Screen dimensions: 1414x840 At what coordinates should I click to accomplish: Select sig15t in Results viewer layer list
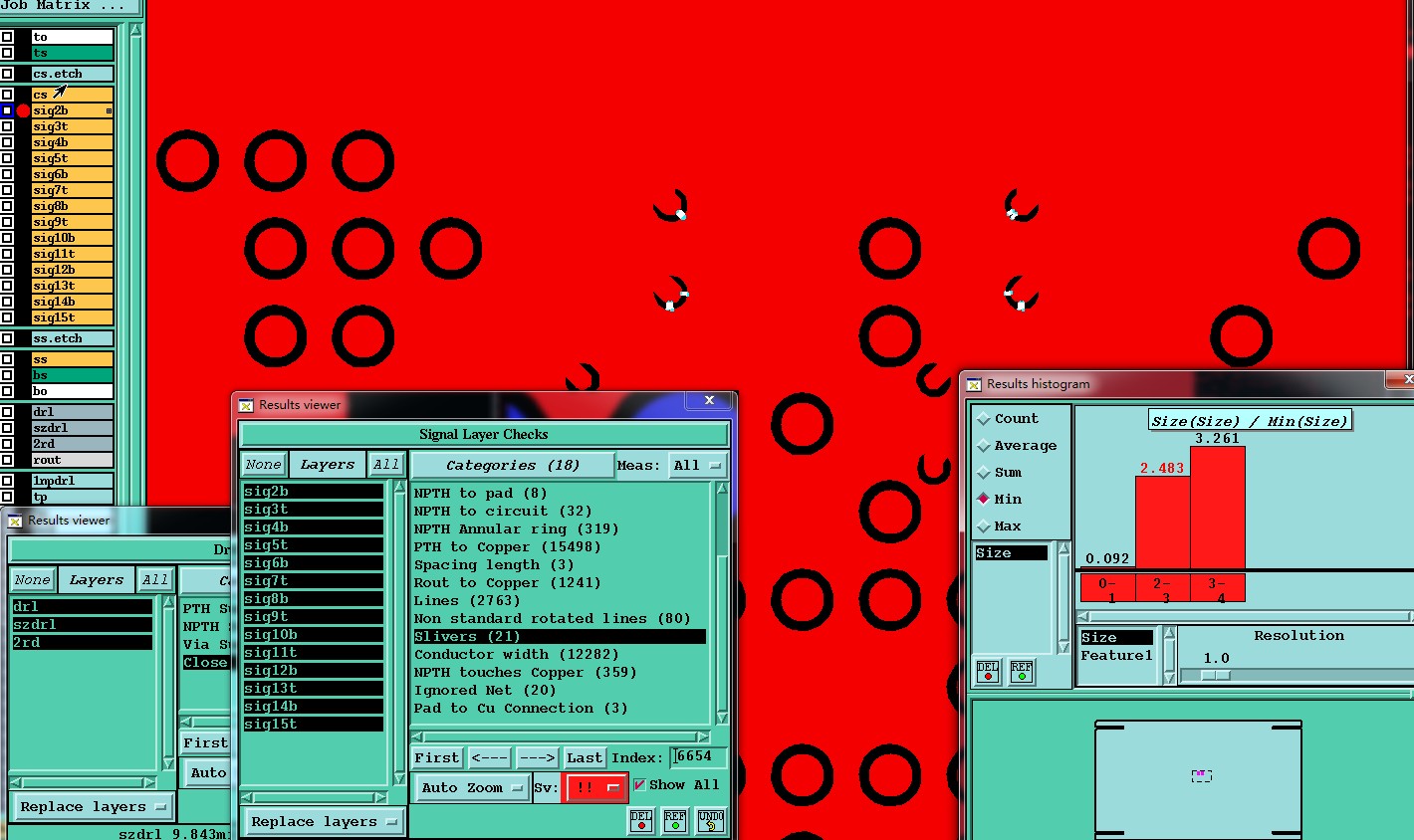(x=313, y=725)
